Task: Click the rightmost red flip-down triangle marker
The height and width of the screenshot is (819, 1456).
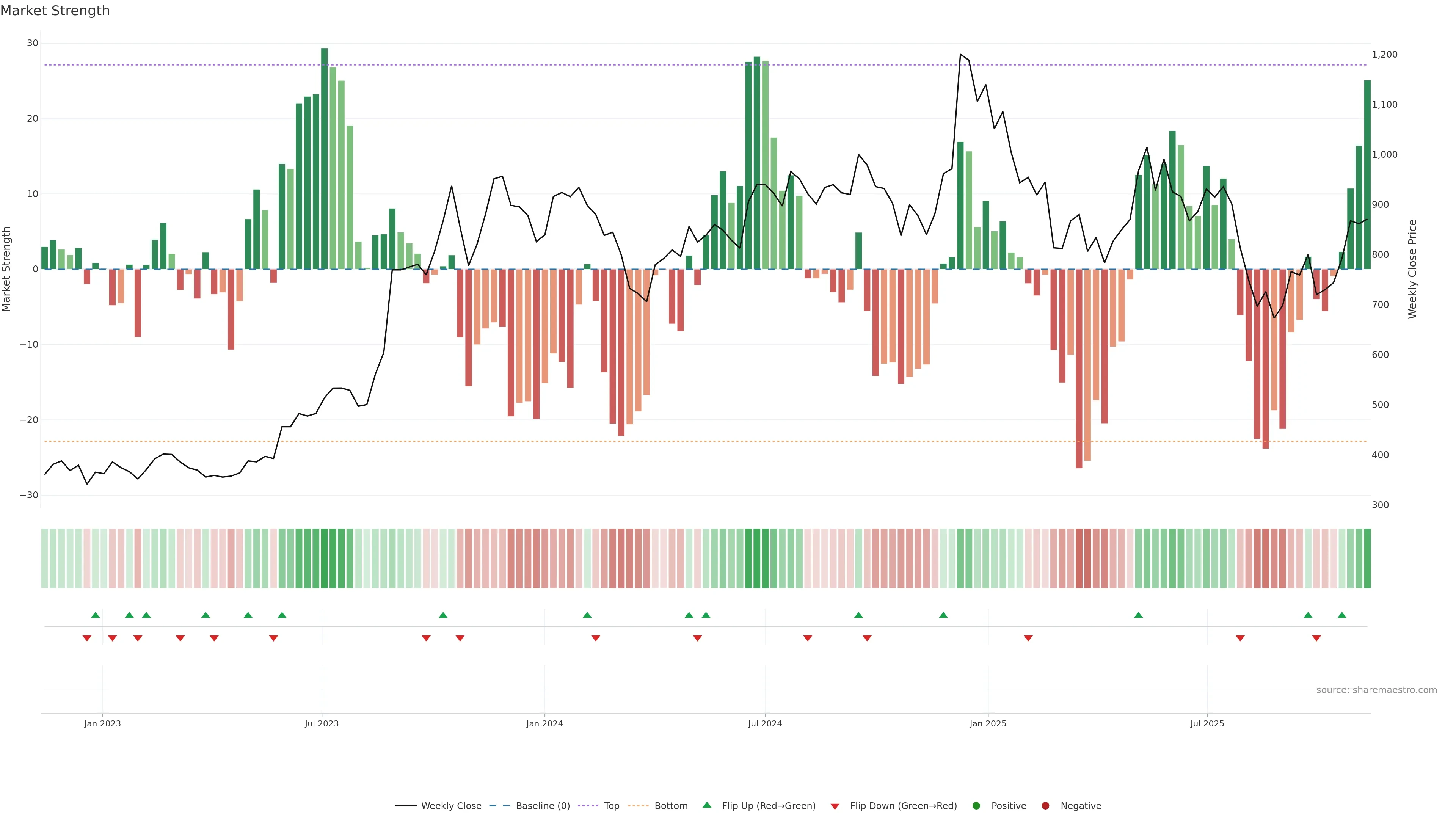Action: pyautogui.click(x=1316, y=638)
